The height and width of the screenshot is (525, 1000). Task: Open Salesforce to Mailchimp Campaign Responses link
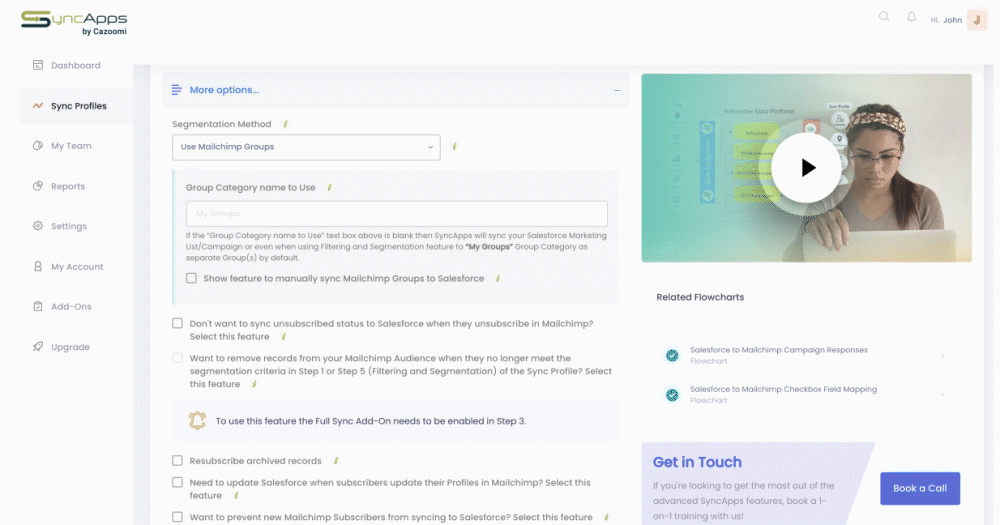778,350
